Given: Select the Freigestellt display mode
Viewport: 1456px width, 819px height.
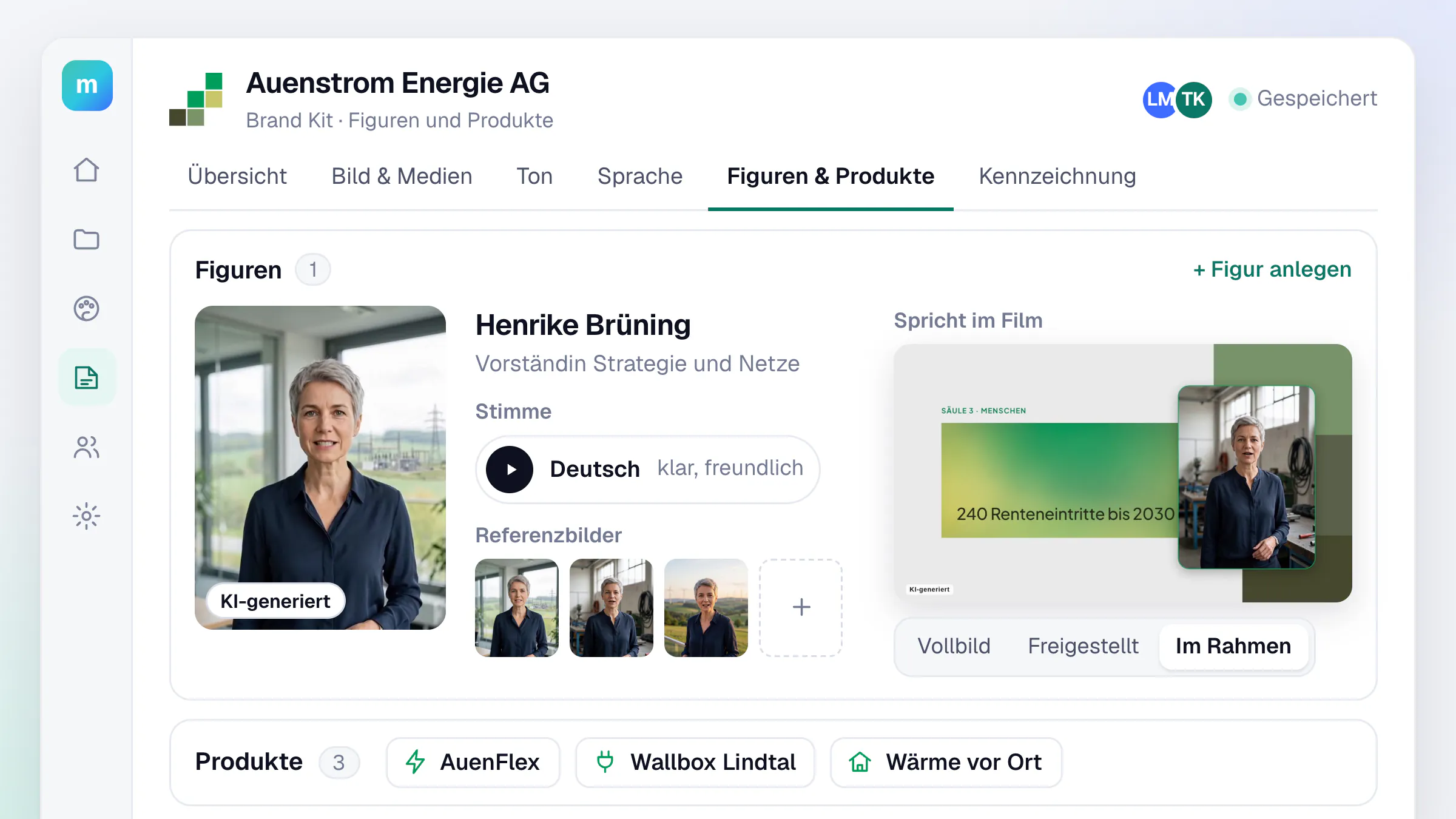Looking at the screenshot, I should point(1083,646).
